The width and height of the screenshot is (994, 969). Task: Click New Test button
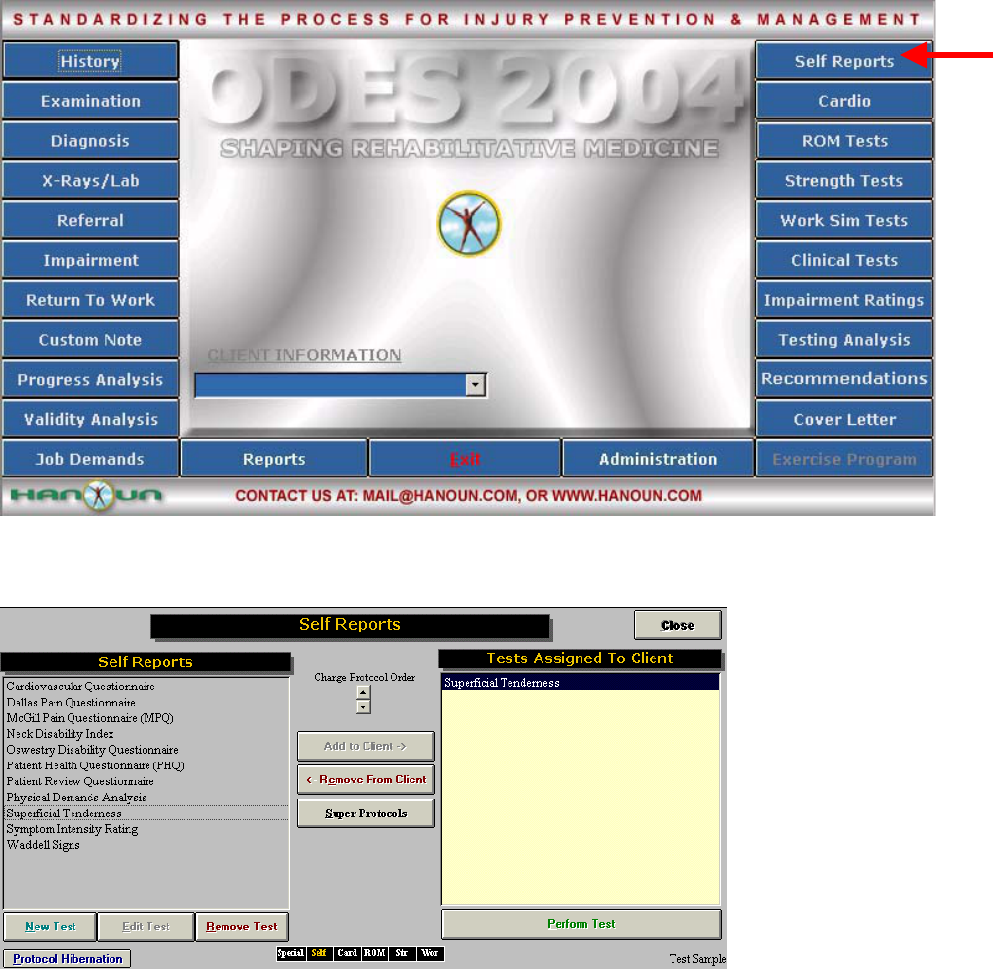[x=50, y=927]
